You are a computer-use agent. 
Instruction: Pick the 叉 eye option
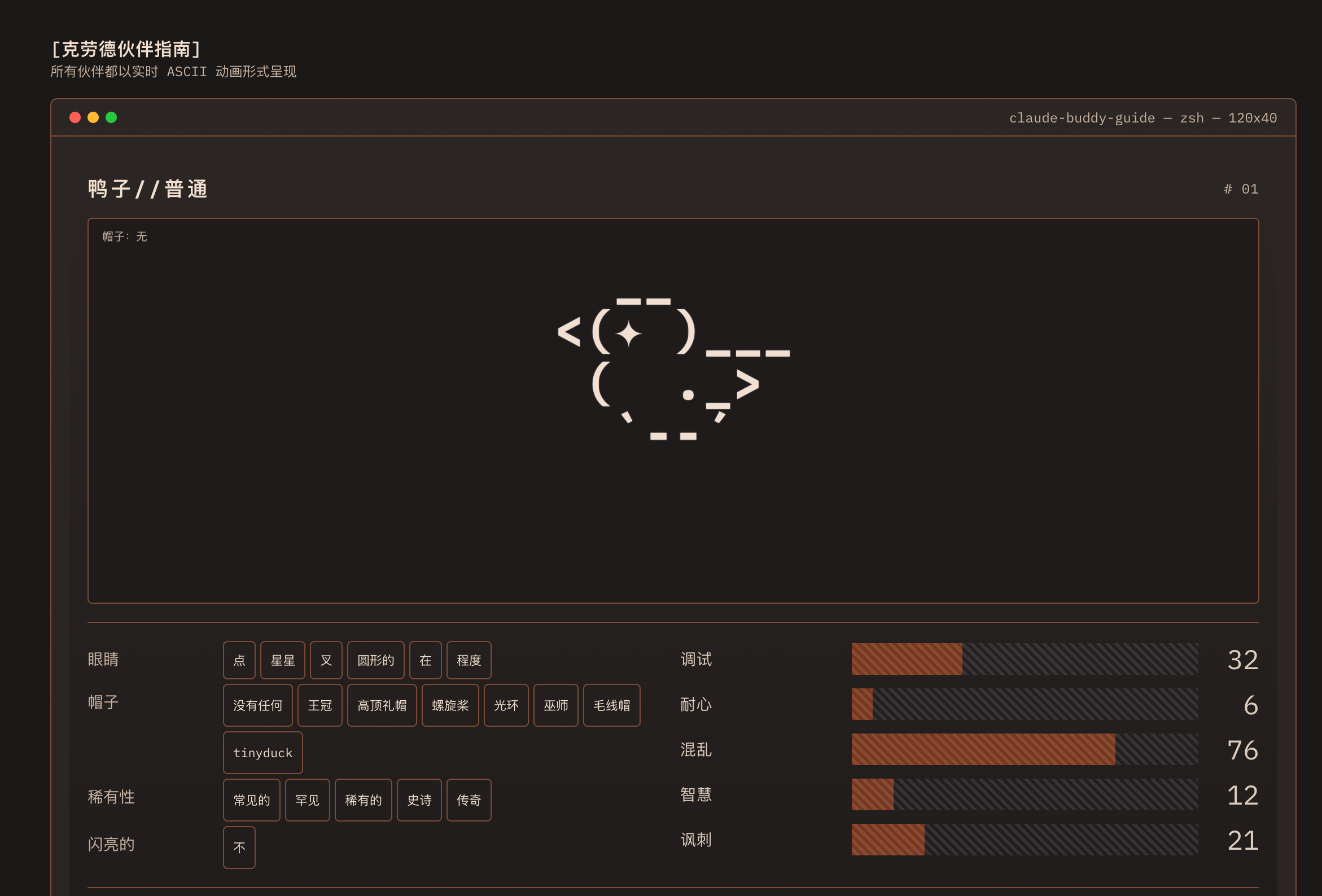click(x=326, y=660)
